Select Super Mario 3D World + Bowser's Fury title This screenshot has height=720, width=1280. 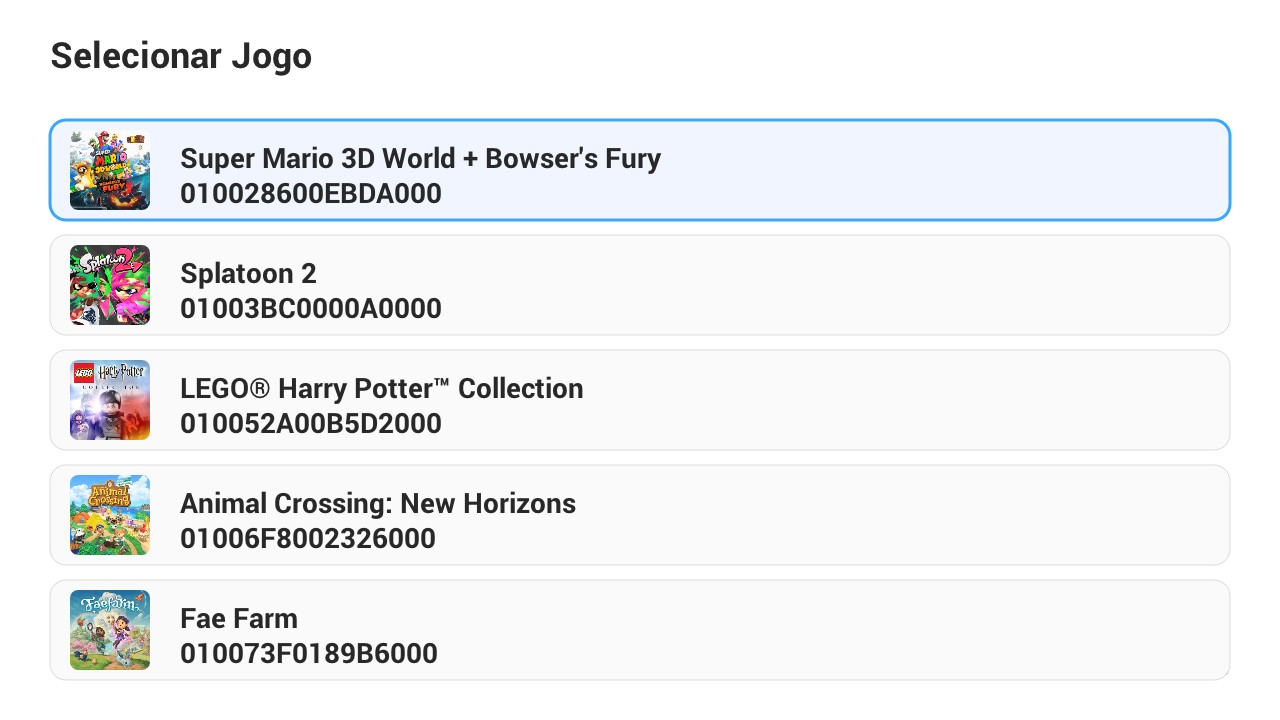tap(420, 158)
